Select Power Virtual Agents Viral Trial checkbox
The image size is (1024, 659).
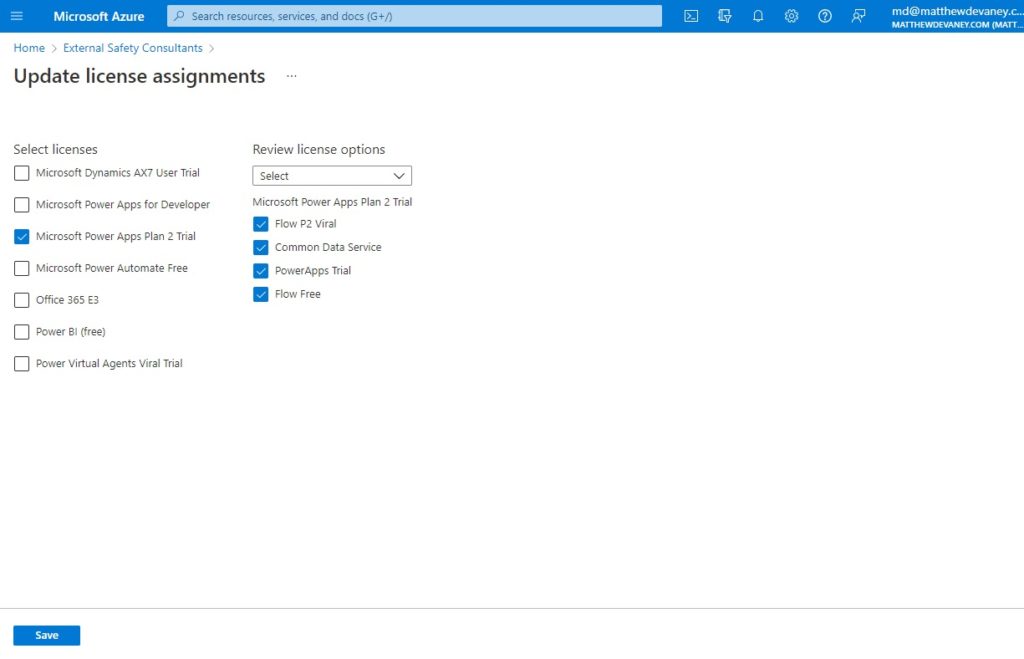(22, 364)
